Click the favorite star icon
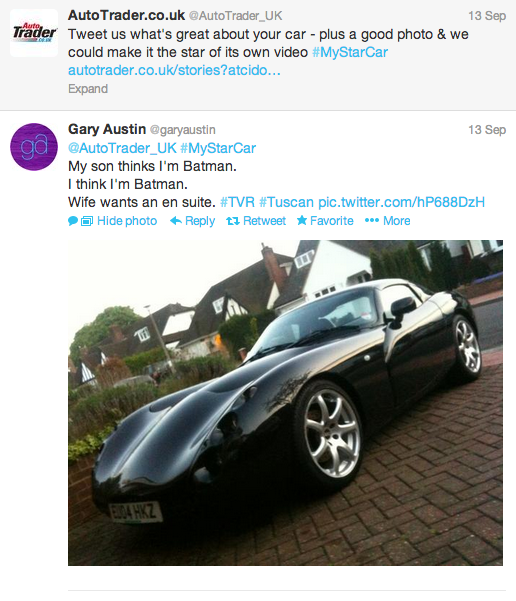 click(x=302, y=220)
